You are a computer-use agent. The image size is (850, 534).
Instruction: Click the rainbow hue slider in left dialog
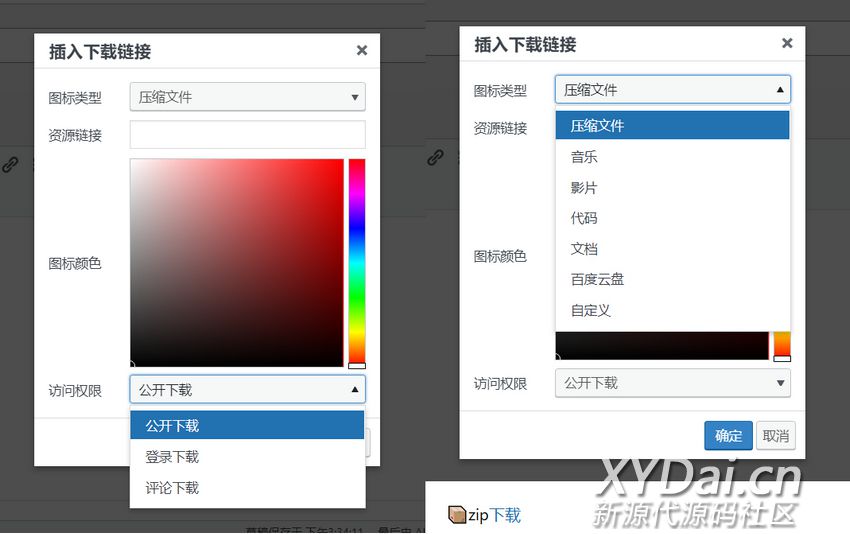[356, 260]
